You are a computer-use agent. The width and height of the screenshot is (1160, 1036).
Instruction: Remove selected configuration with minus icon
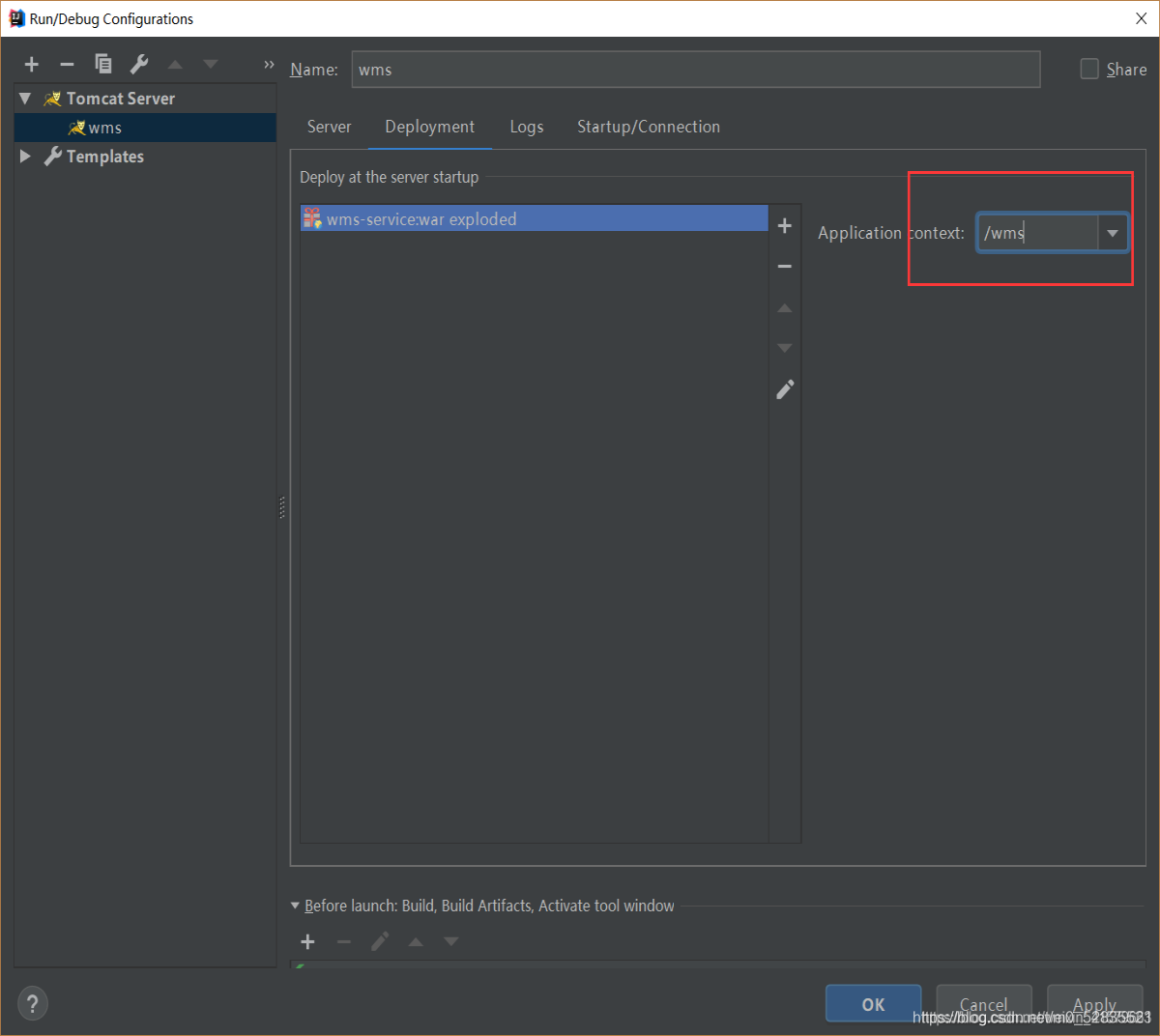[x=67, y=65]
